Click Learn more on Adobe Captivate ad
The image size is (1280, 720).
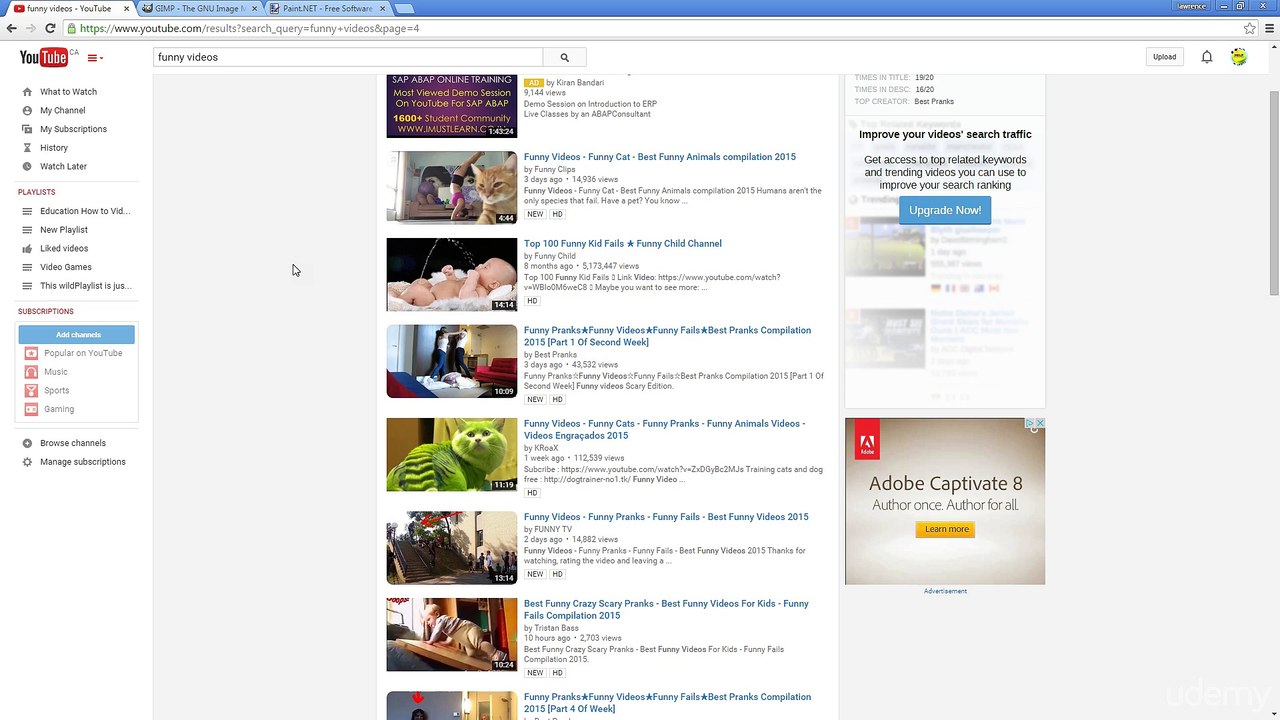point(946,529)
